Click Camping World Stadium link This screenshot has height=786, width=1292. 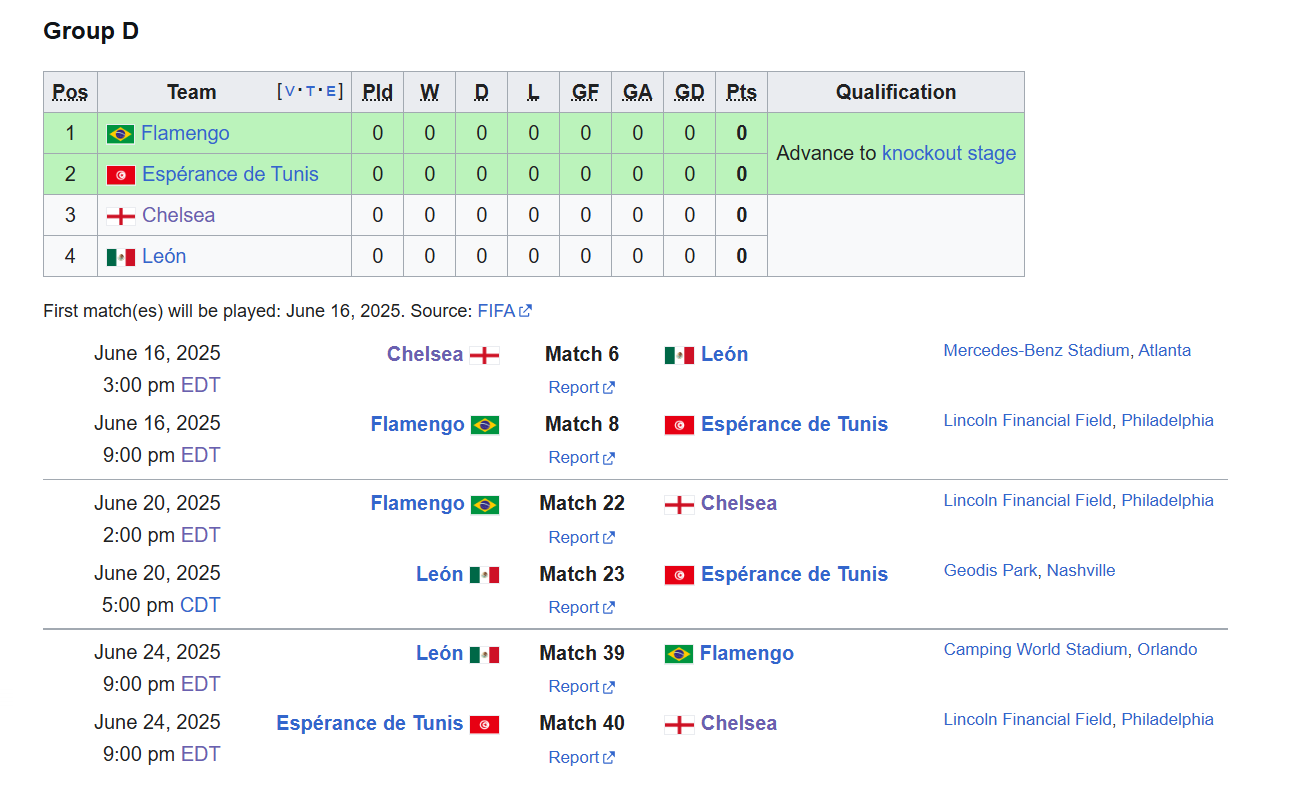point(1035,649)
